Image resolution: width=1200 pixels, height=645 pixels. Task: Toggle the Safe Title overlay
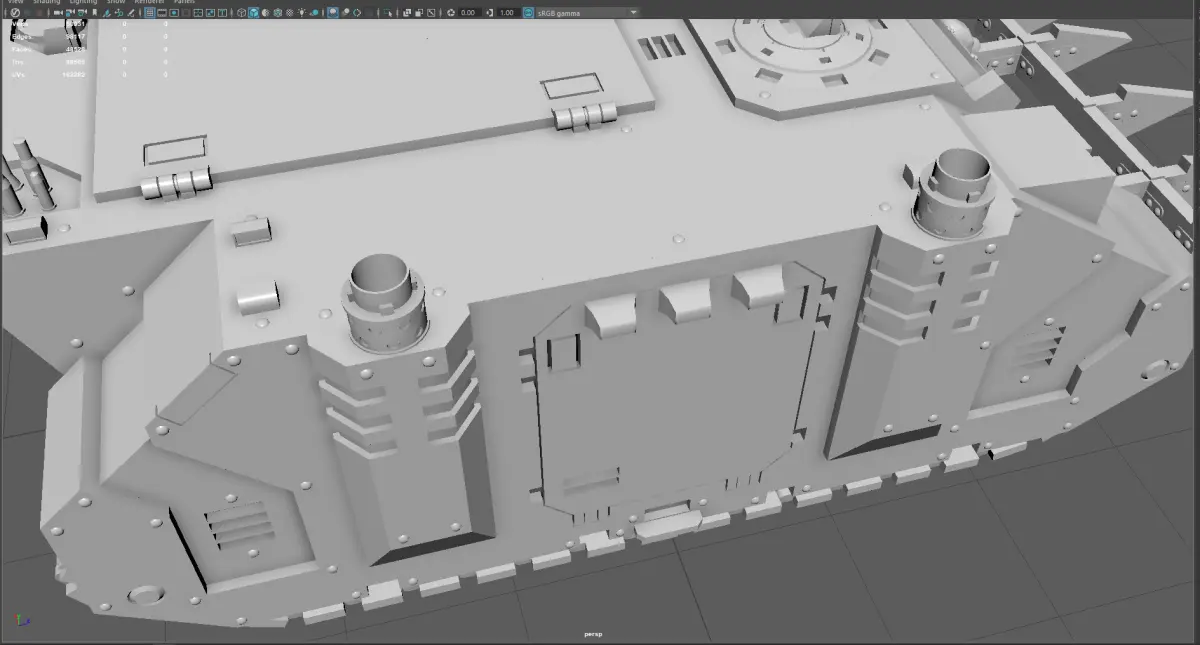point(222,13)
